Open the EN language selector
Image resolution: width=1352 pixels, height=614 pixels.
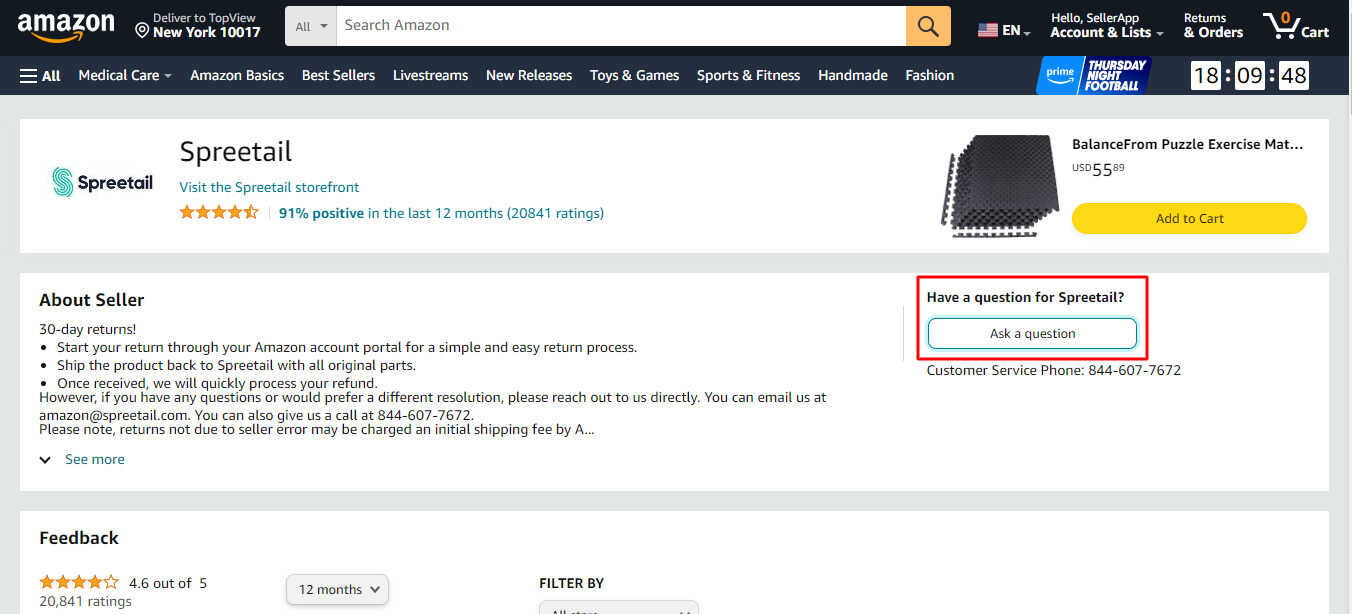(x=1004, y=30)
